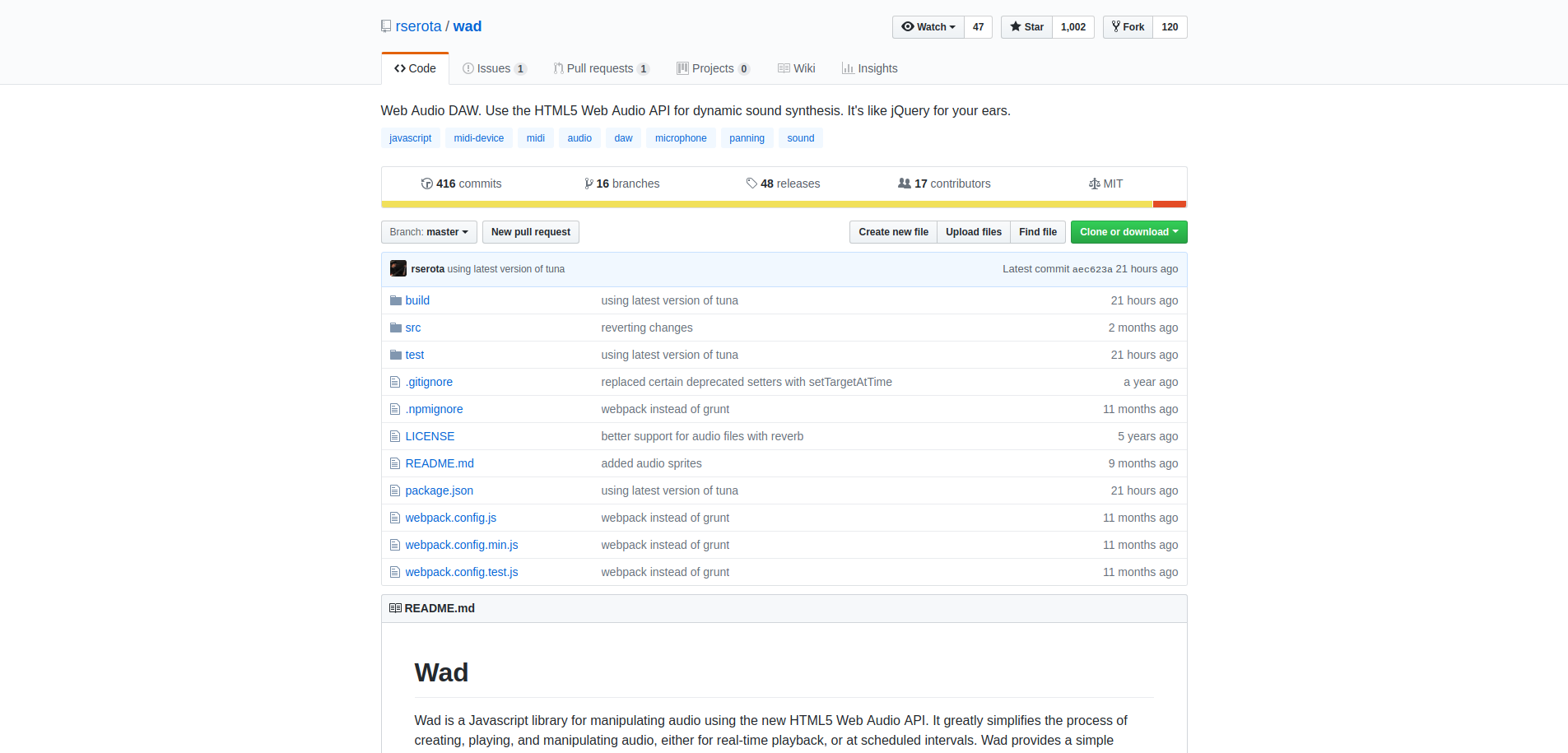
Task: Open the Watch notifications dropdown
Action: [x=928, y=27]
